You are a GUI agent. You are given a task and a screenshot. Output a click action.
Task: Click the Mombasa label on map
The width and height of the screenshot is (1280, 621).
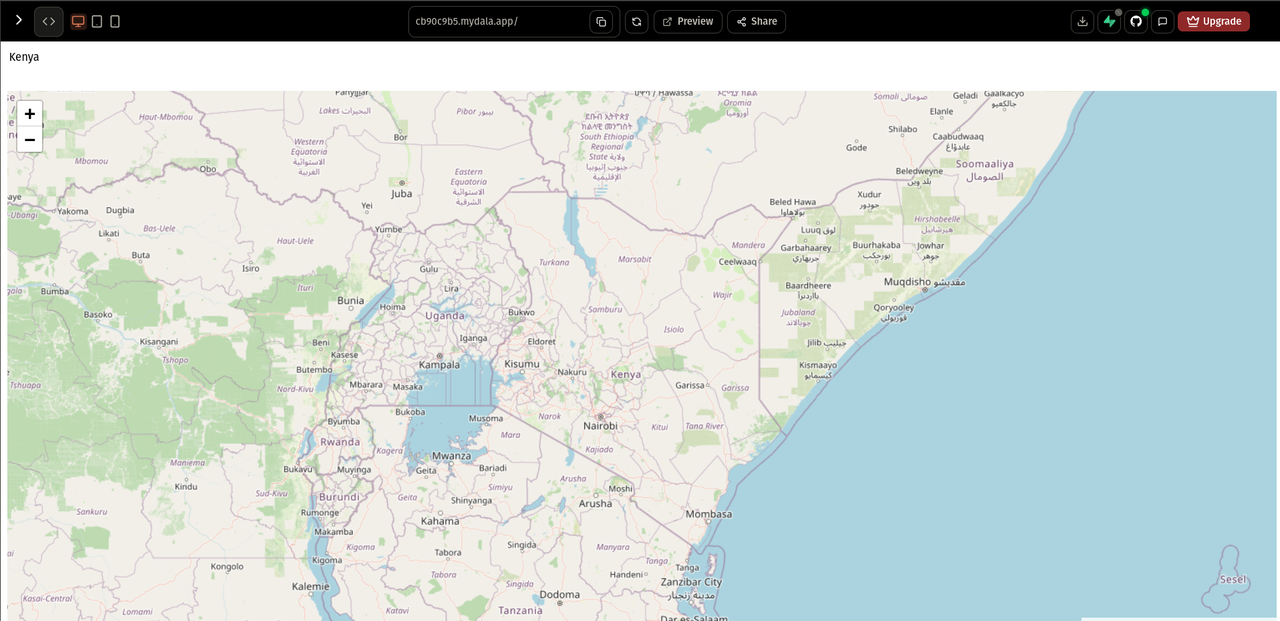[709, 514]
